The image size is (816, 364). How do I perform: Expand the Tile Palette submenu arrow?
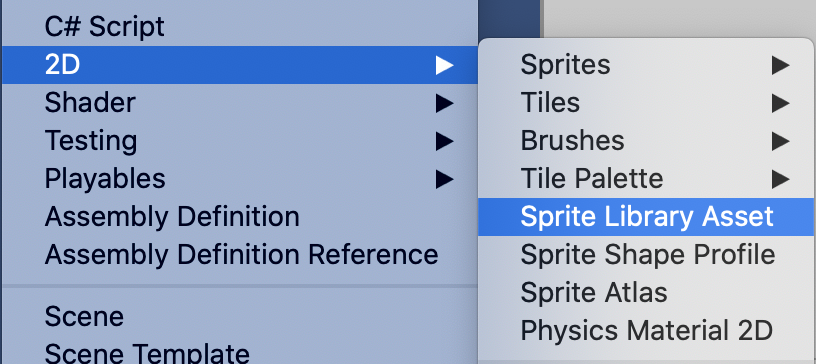pos(781,179)
